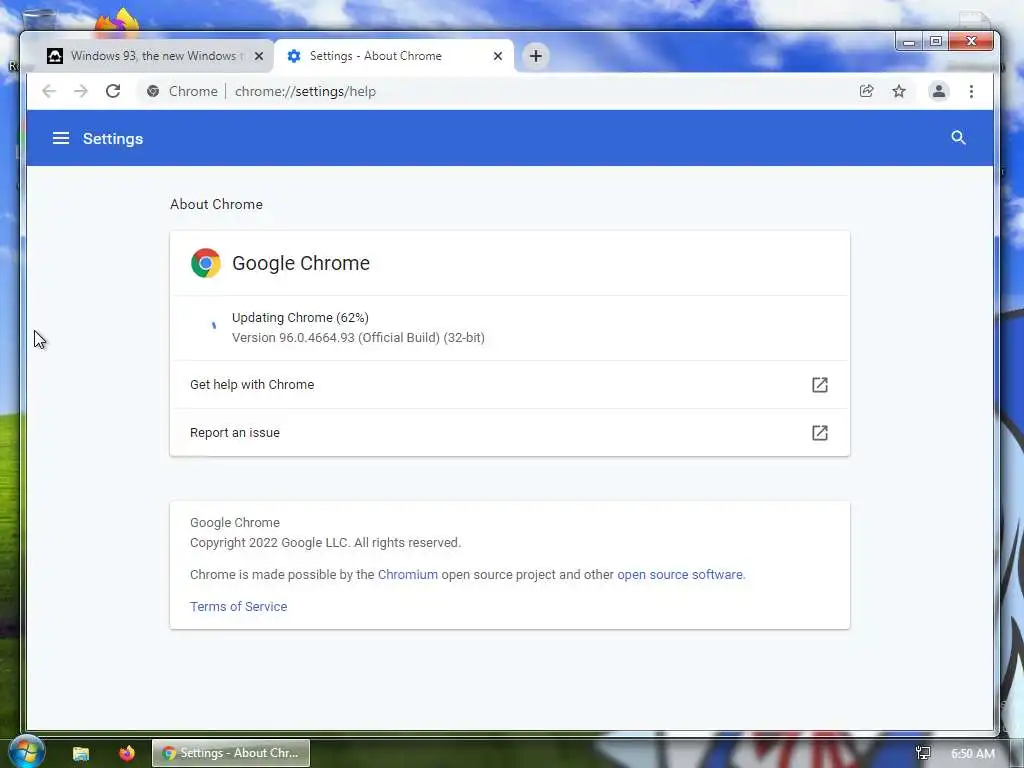1024x768 pixels.
Task: Click the network icon in the tray
Action: 923,754
